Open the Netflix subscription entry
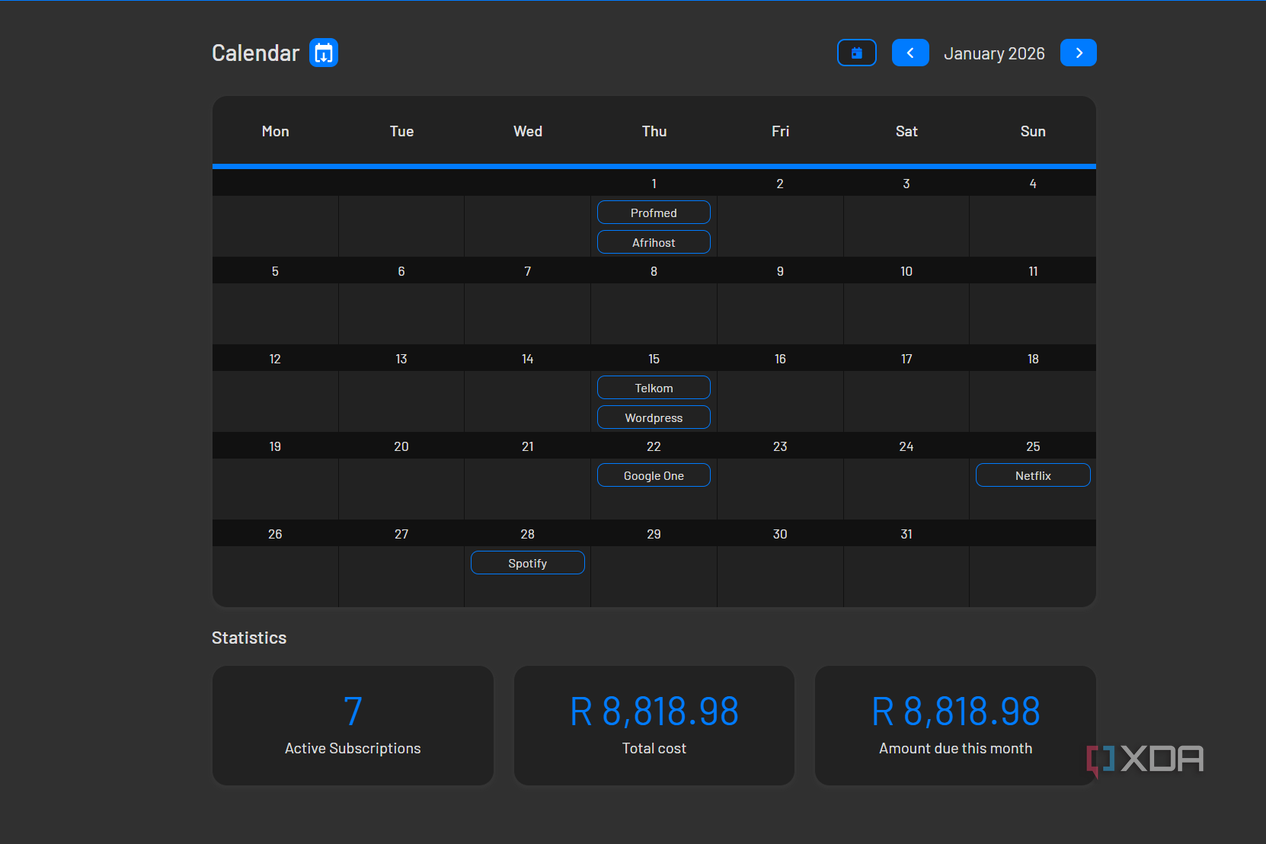 click(1033, 475)
